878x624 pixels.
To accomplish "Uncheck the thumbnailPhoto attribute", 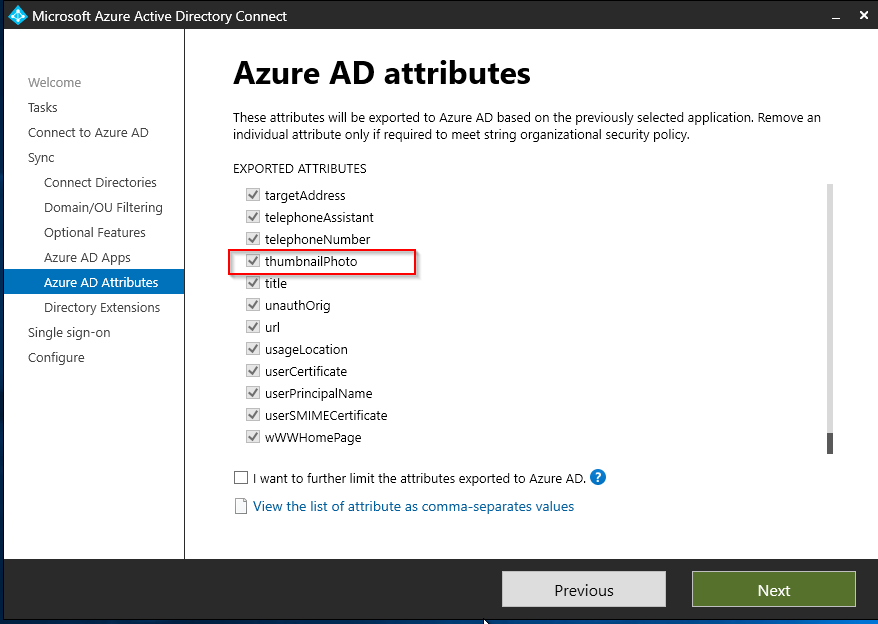I will [x=253, y=261].
